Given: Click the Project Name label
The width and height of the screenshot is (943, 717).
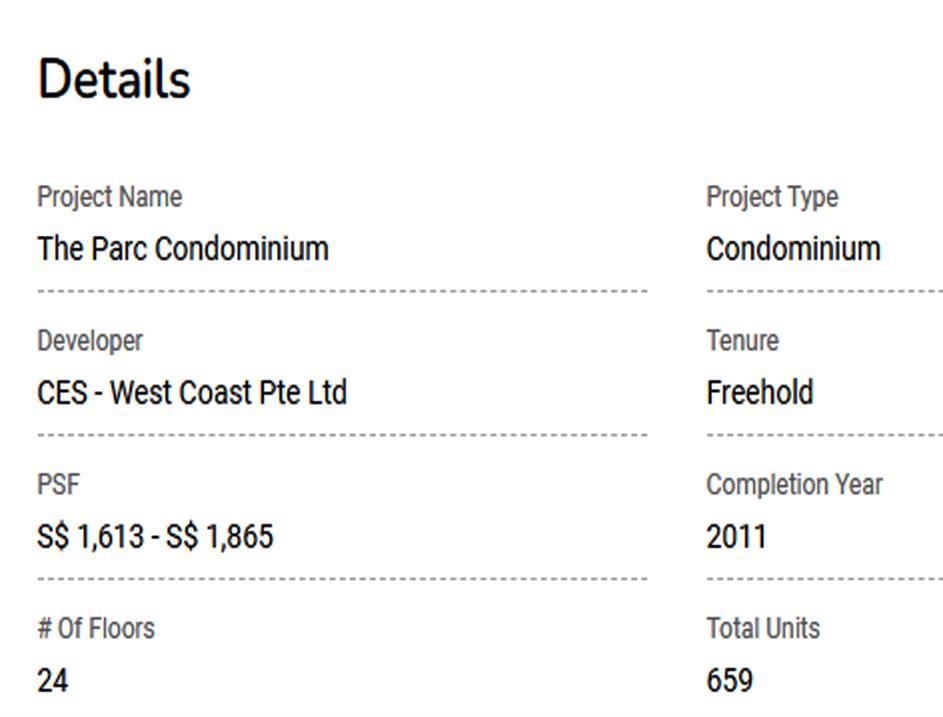Looking at the screenshot, I should coord(110,197).
